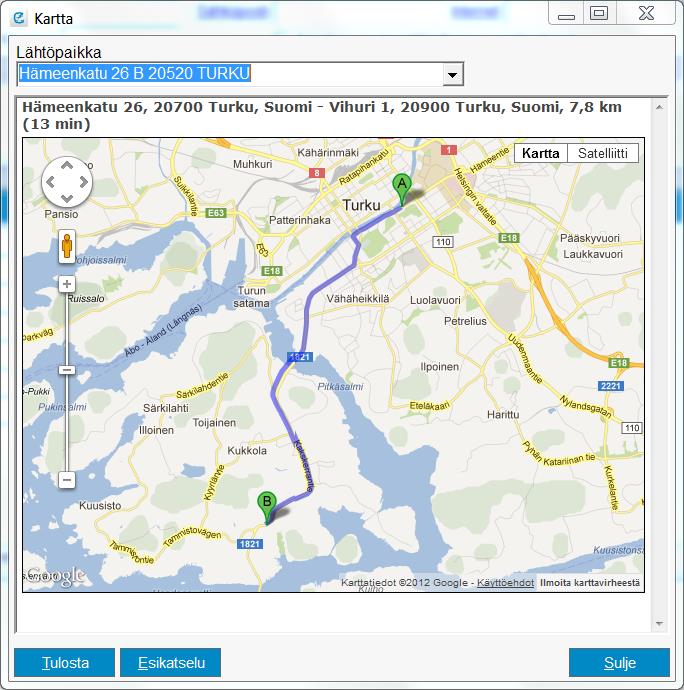The width and height of the screenshot is (684, 690).
Task: Minimize the Kartta window
Action: coord(566,13)
